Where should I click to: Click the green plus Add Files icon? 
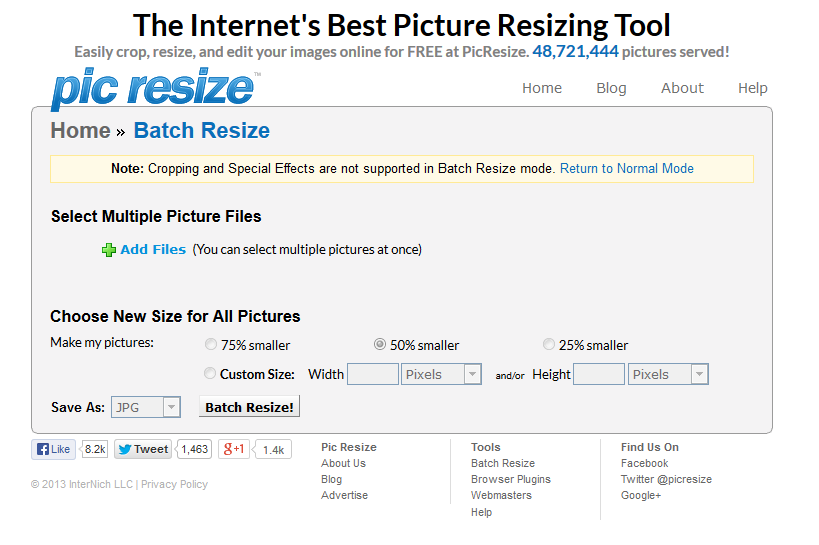109,250
